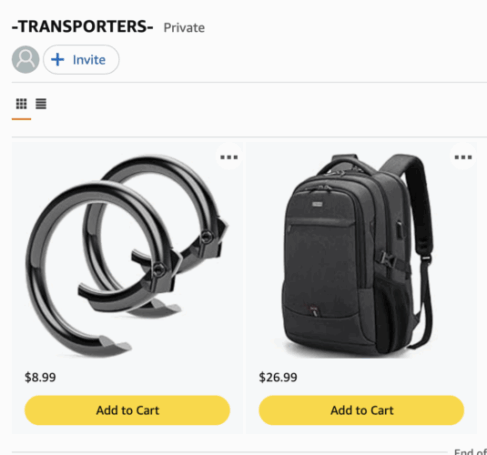This screenshot has width=487, height=455.
Task: Click the End of list text
Action: (470, 452)
